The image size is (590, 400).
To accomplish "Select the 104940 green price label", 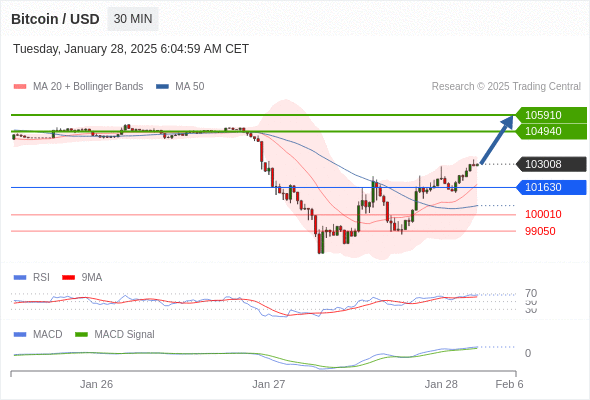I will coord(551,131).
